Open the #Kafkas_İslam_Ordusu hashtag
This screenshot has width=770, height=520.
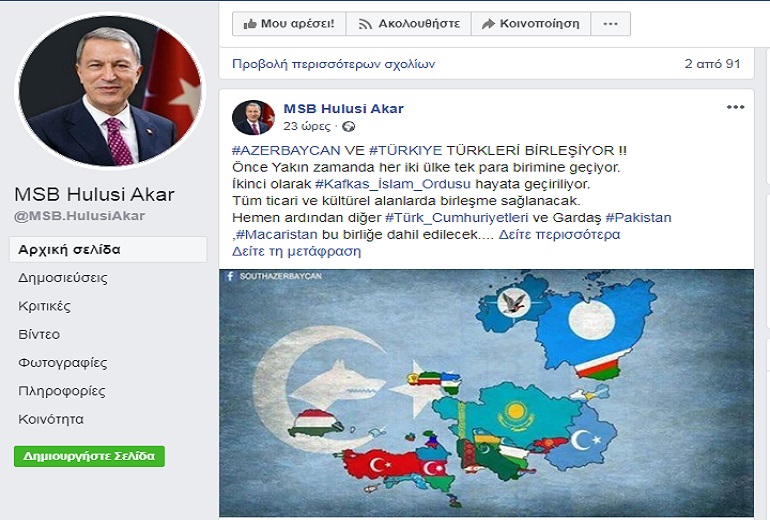coord(392,184)
